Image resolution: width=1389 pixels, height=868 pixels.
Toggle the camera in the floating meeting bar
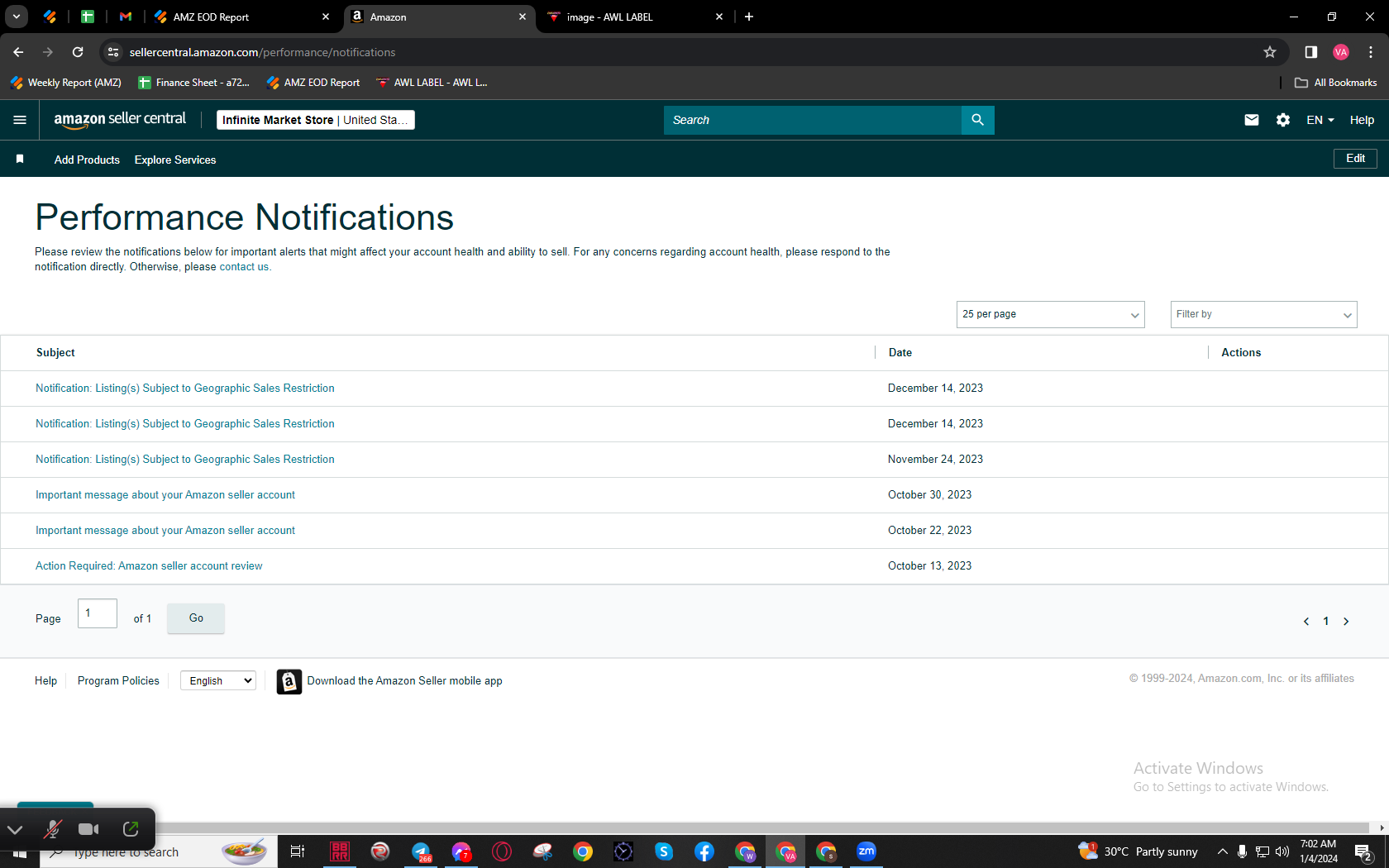88,829
